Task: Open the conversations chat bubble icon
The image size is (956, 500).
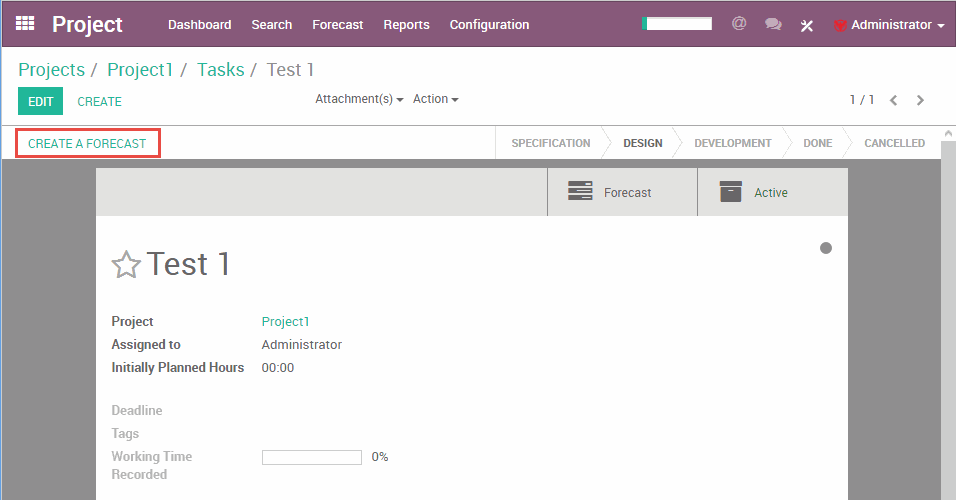Action: coord(773,24)
